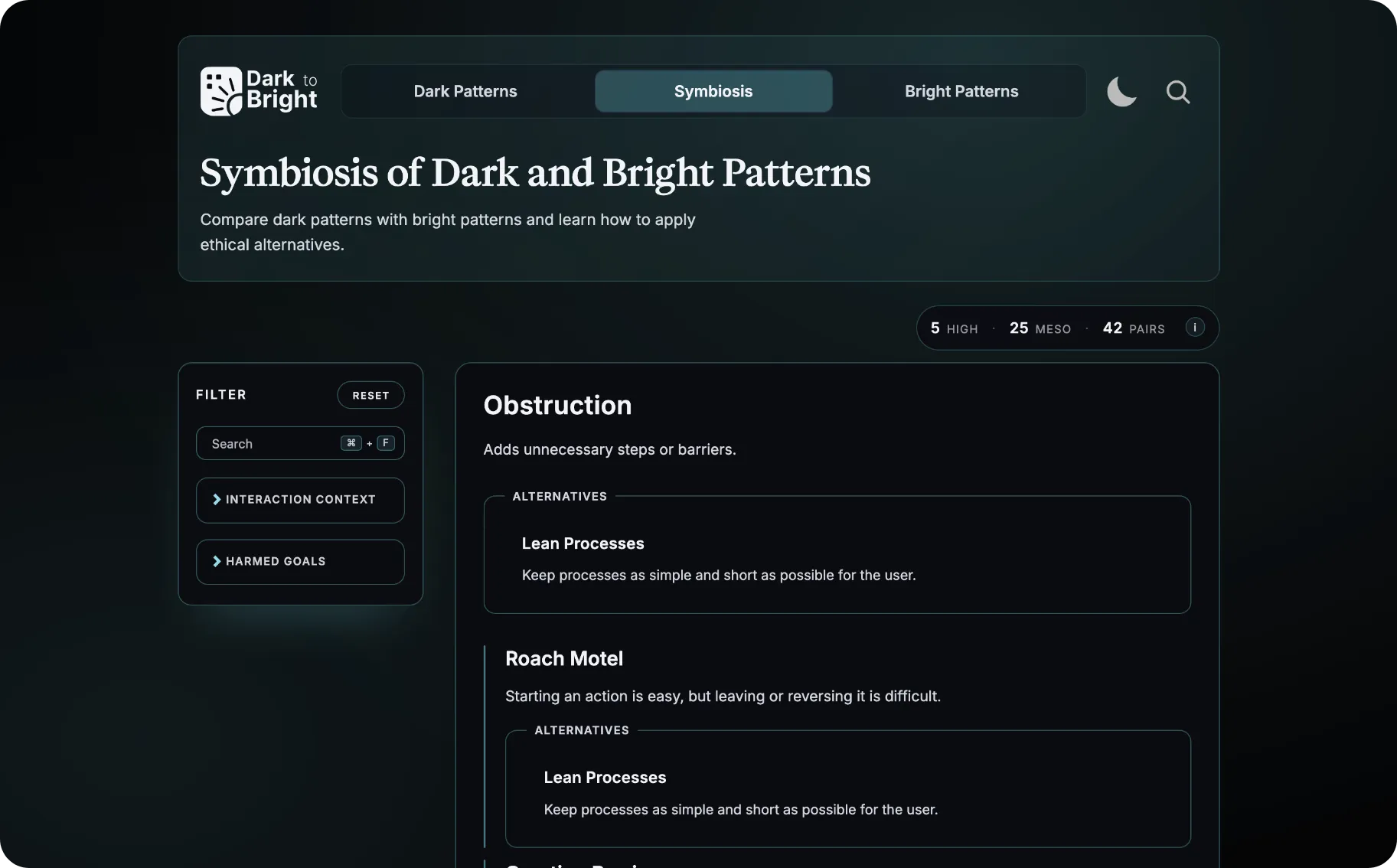Click the chevron icon before Harmed Goals
This screenshot has width=1397, height=868.
tap(217, 561)
